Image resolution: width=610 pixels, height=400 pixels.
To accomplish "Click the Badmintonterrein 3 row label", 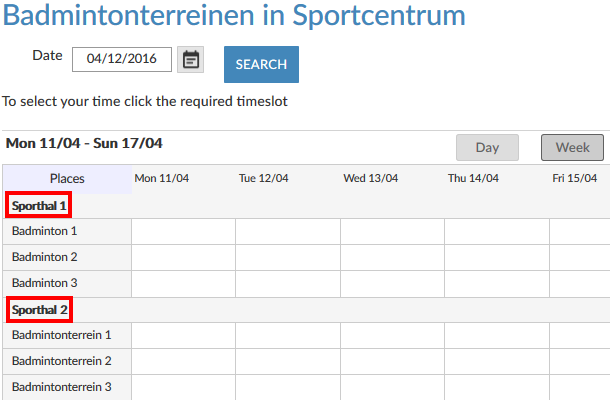I will point(62,387).
